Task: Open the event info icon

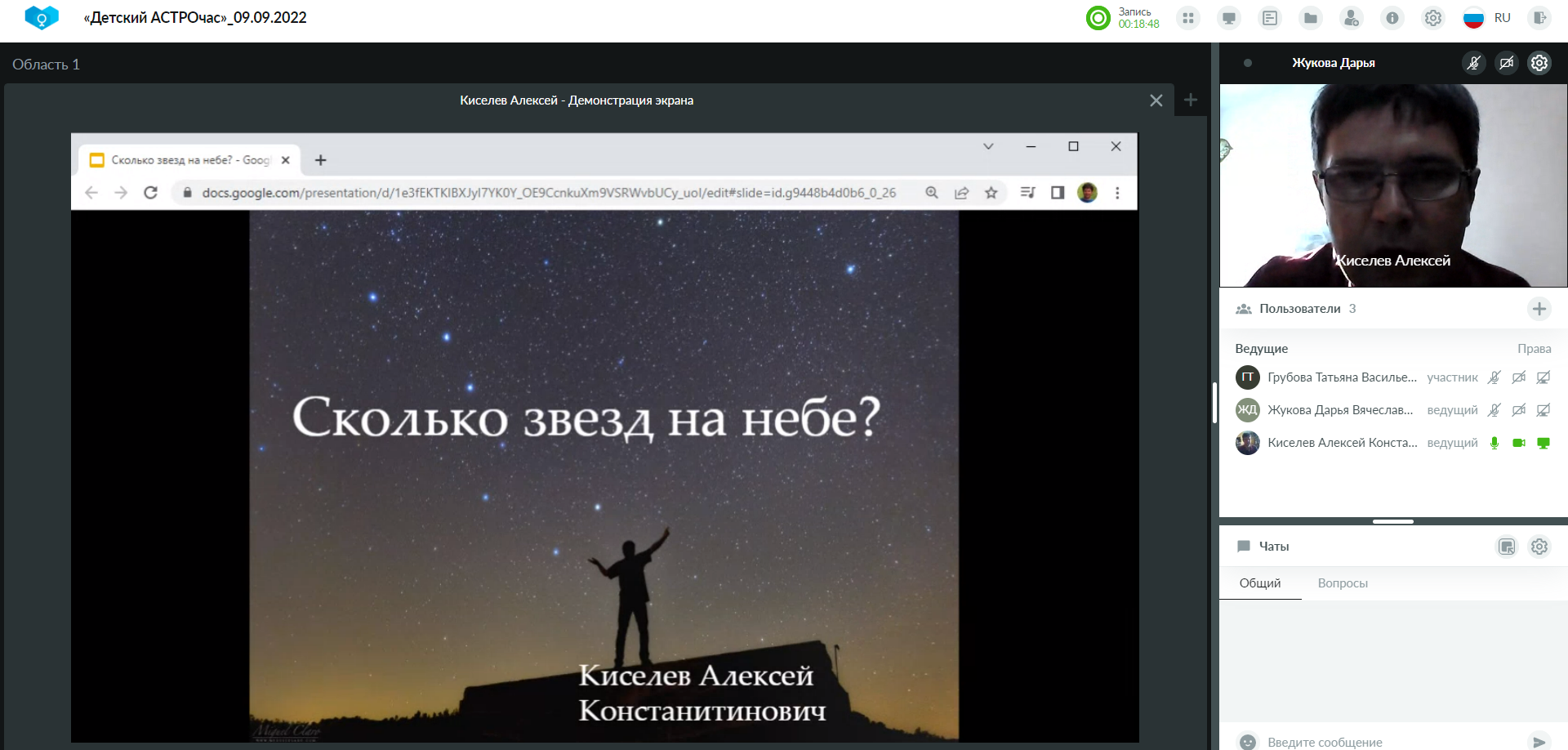Action: point(1392,18)
